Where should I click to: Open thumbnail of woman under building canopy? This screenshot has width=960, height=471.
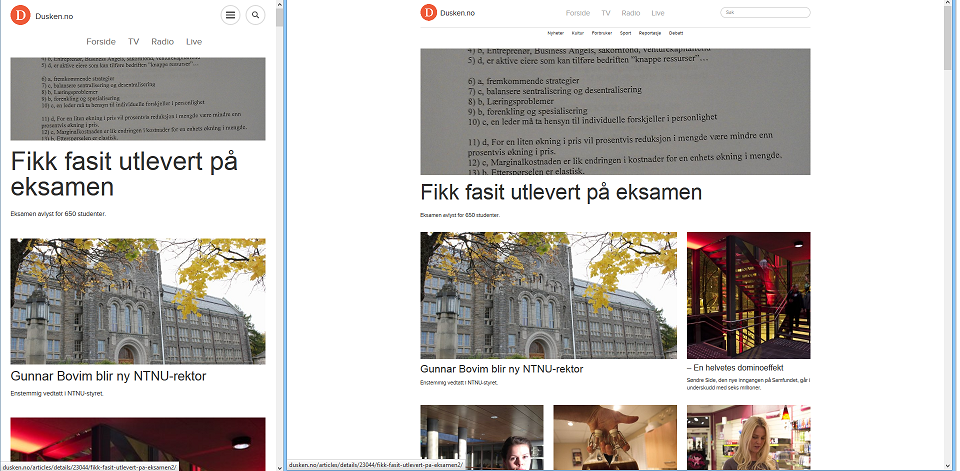pyautogui.click(x=482, y=437)
